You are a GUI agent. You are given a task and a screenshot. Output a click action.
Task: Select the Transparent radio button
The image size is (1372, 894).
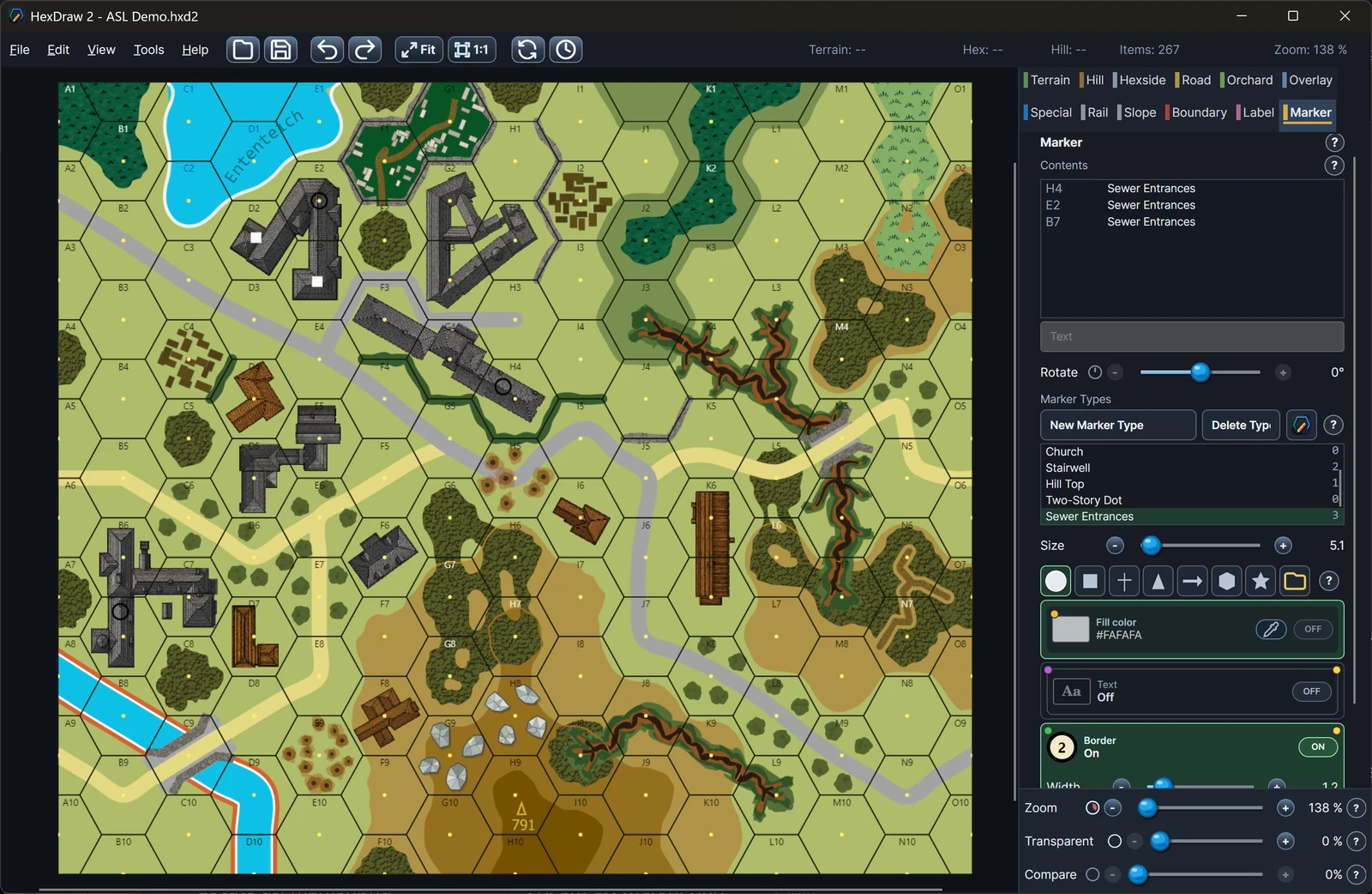[x=1115, y=842]
